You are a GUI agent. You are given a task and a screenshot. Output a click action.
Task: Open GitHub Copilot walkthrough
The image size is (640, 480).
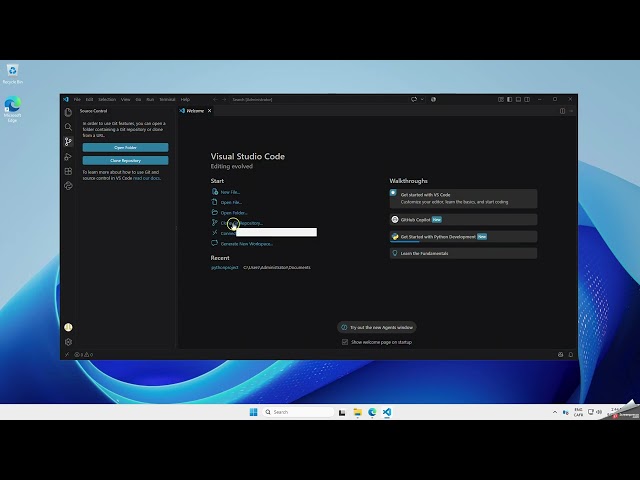tap(463, 220)
